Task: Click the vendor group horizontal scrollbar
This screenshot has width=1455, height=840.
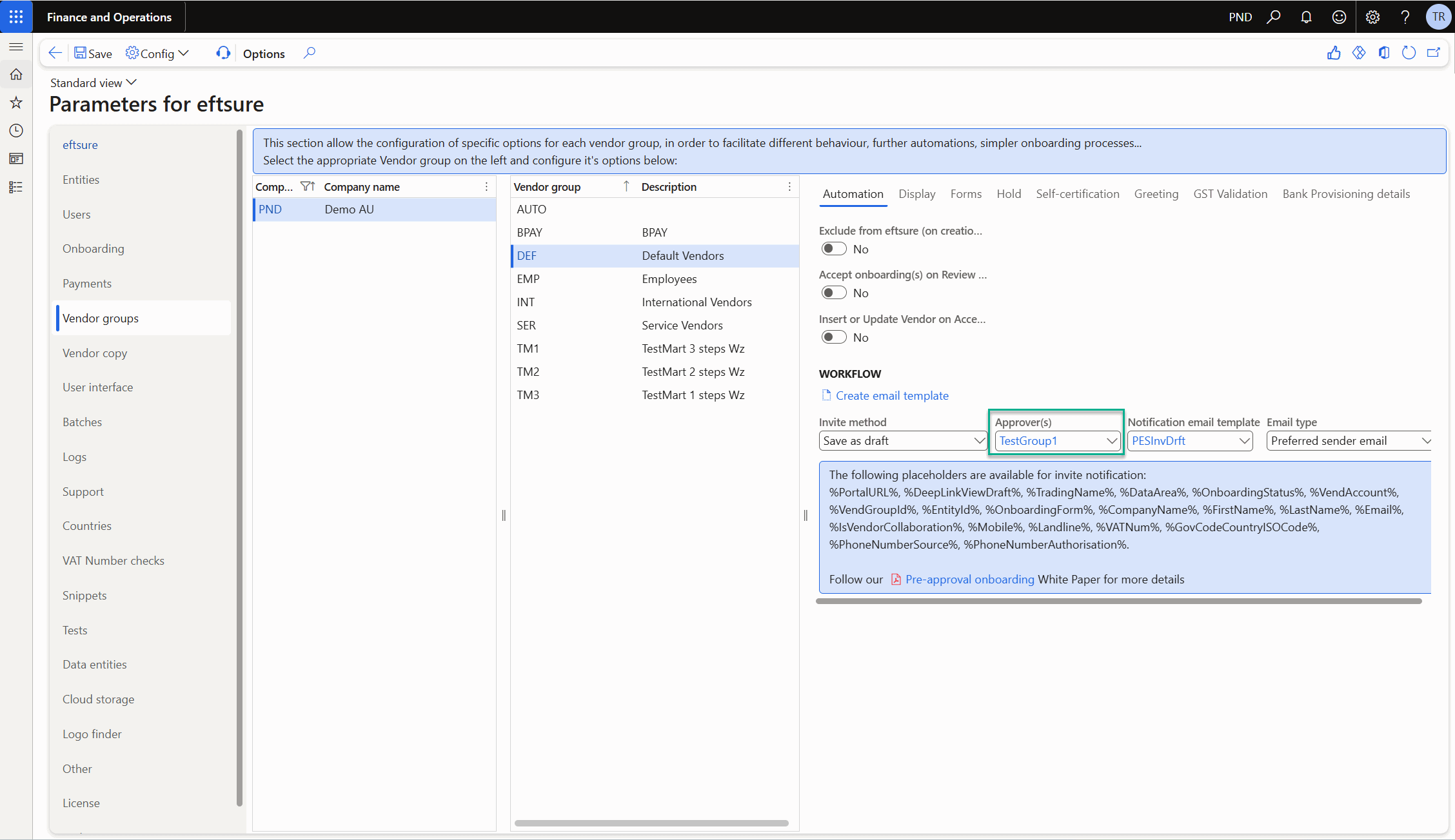Action: click(x=651, y=823)
